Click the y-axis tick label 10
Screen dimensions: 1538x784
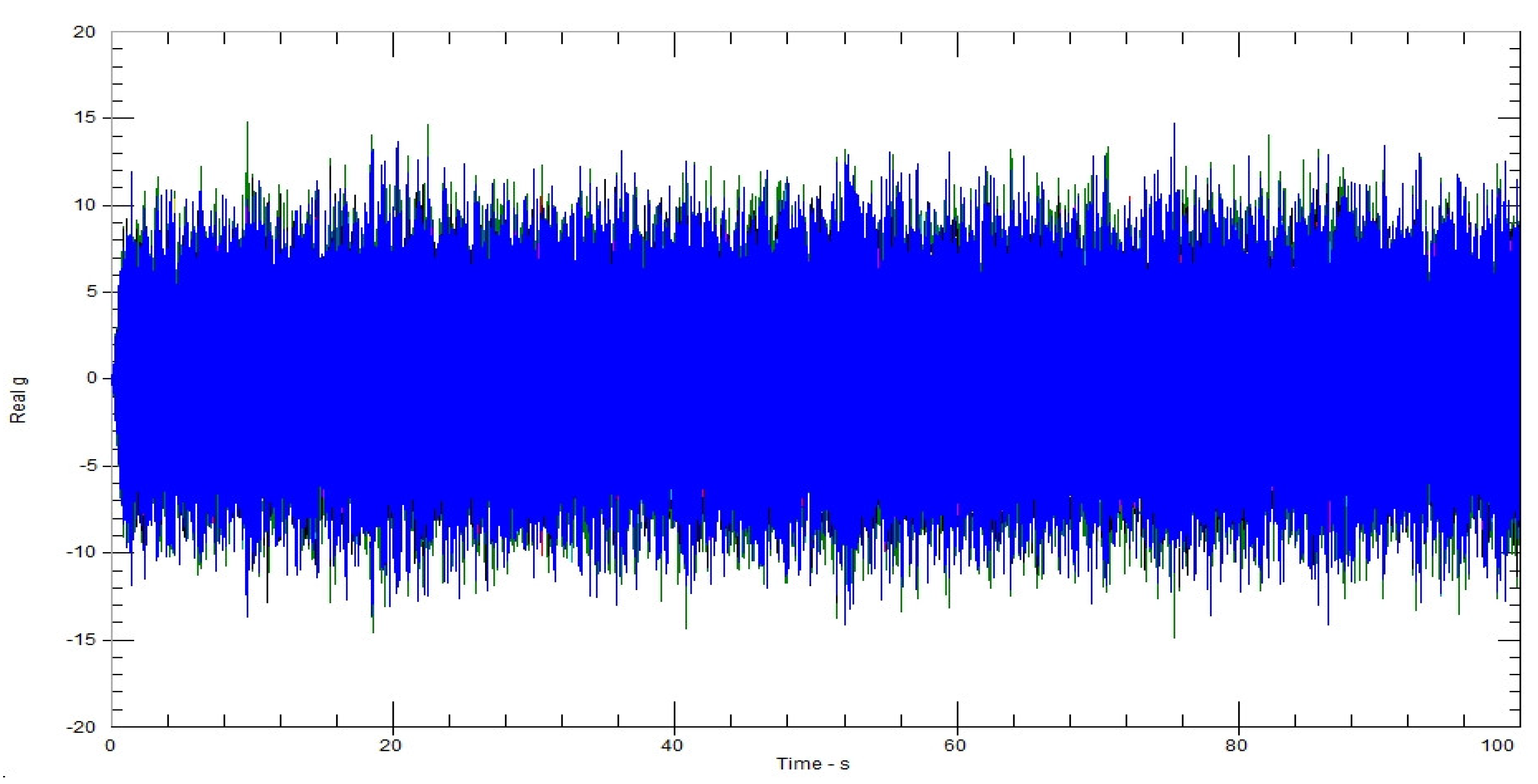pos(85,205)
